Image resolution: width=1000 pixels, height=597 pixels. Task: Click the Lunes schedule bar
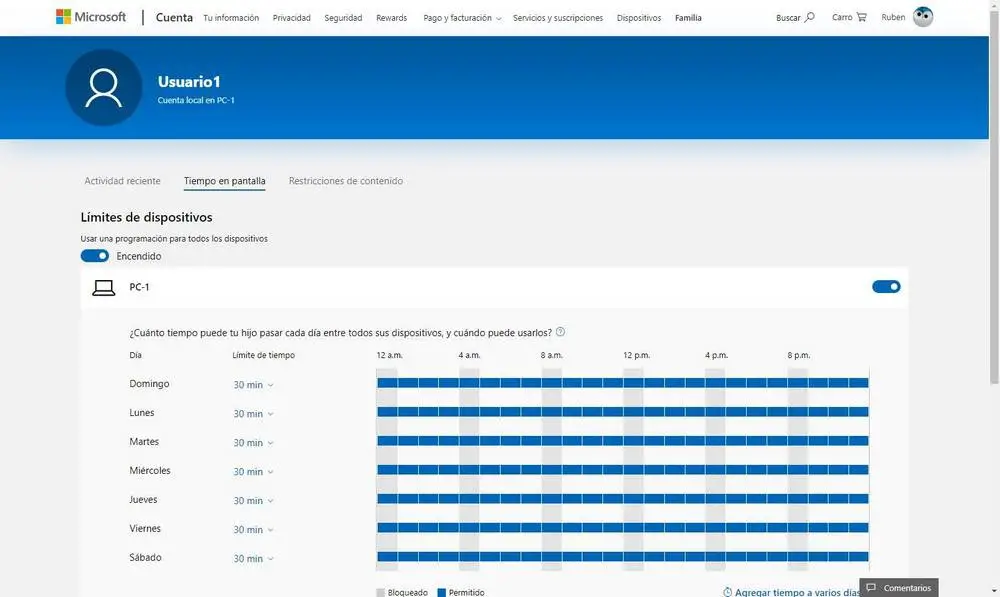click(622, 411)
